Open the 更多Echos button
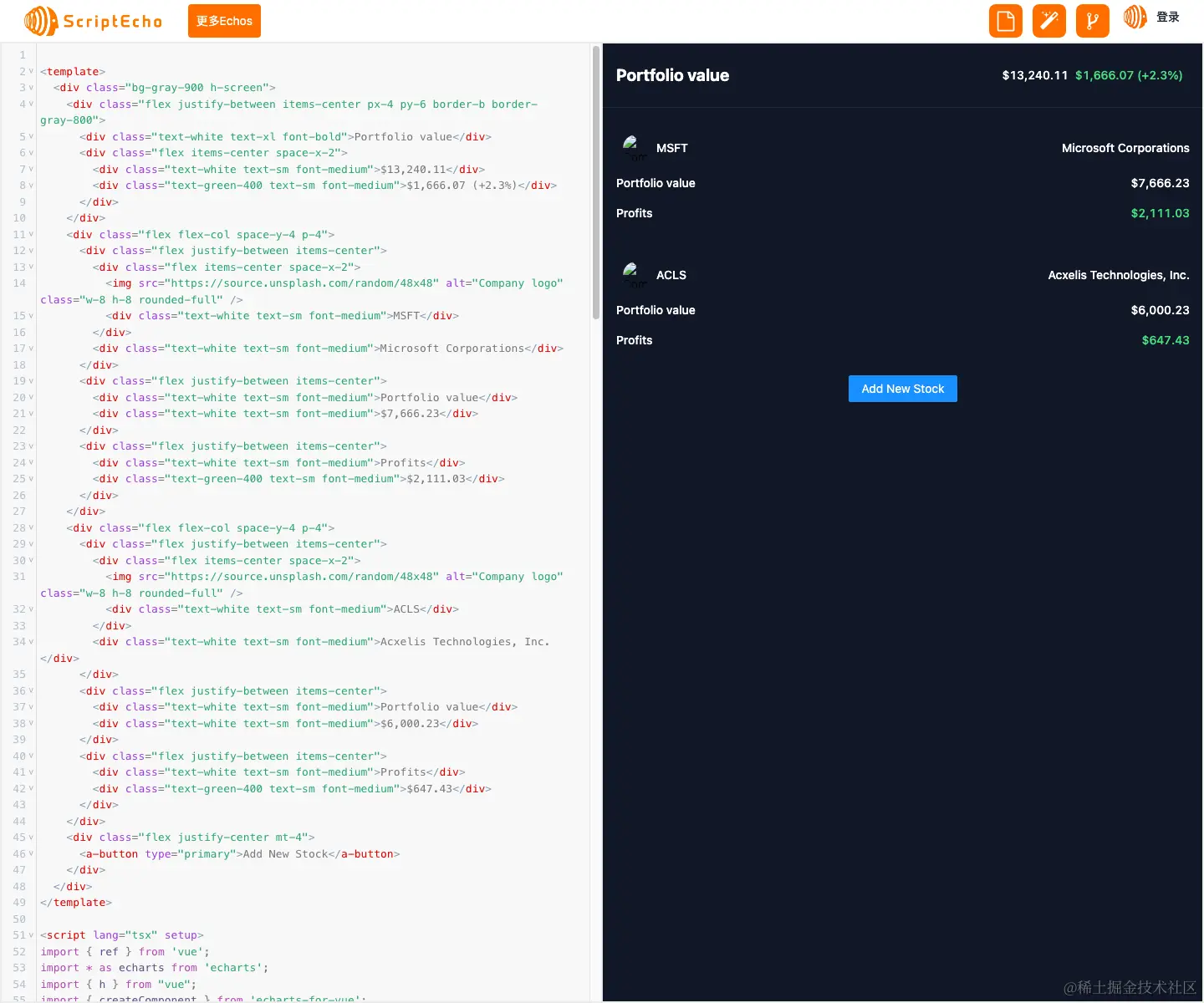 click(x=224, y=21)
